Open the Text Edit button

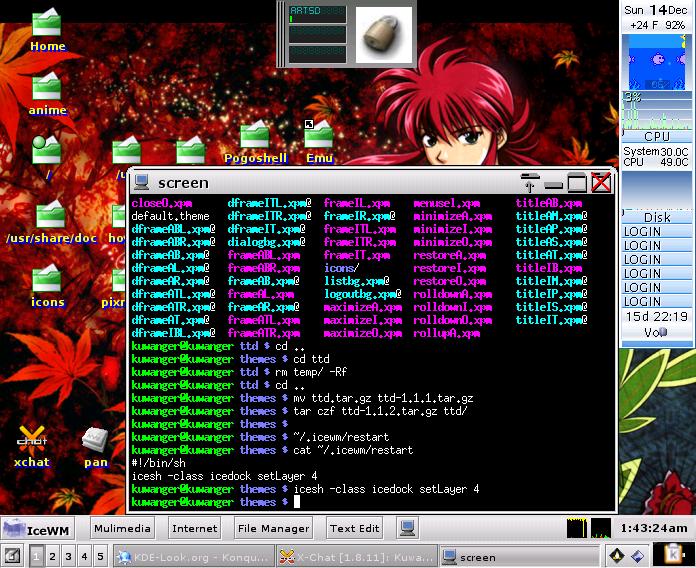pos(354,528)
